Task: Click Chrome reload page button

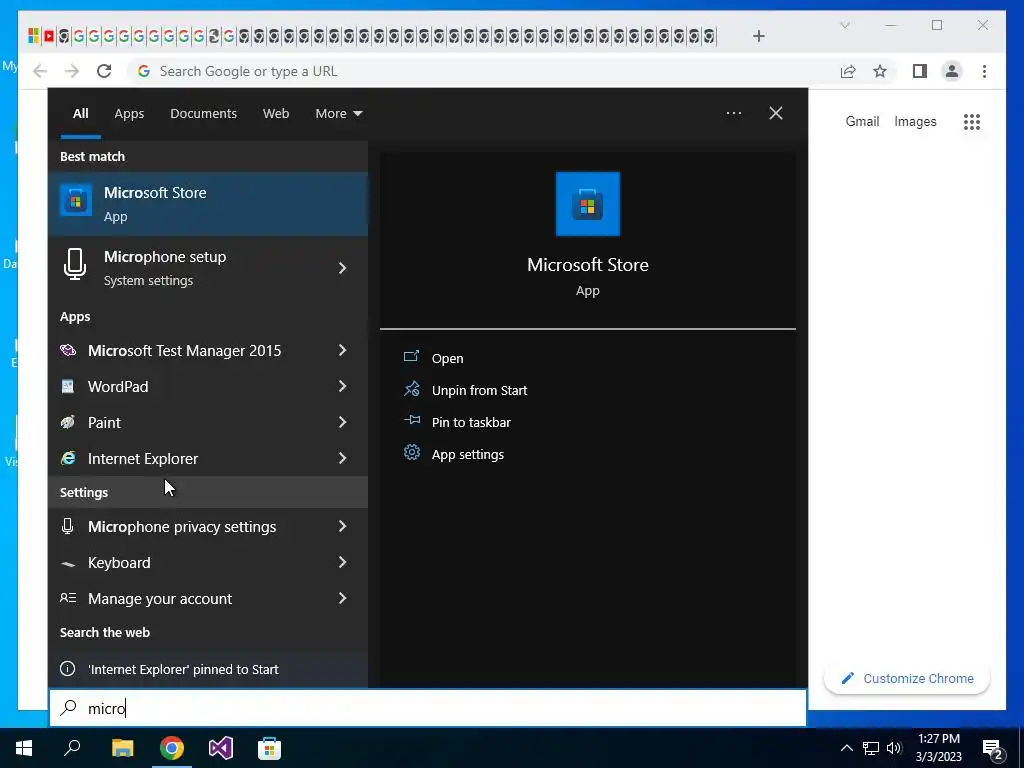Action: pyautogui.click(x=104, y=71)
